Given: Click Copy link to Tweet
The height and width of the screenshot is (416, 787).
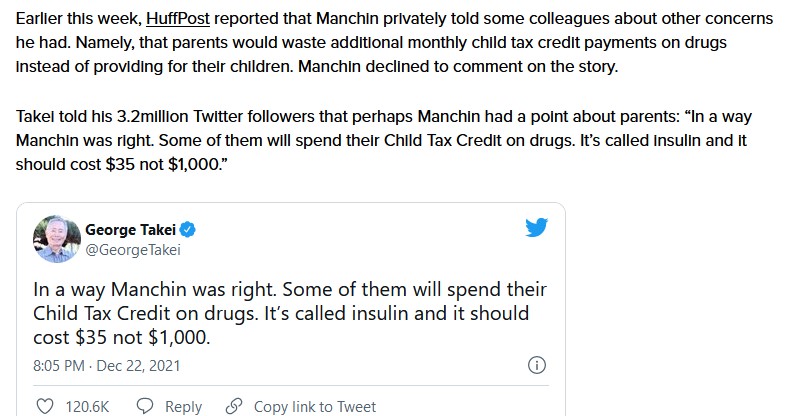Looking at the screenshot, I should (x=315, y=406).
